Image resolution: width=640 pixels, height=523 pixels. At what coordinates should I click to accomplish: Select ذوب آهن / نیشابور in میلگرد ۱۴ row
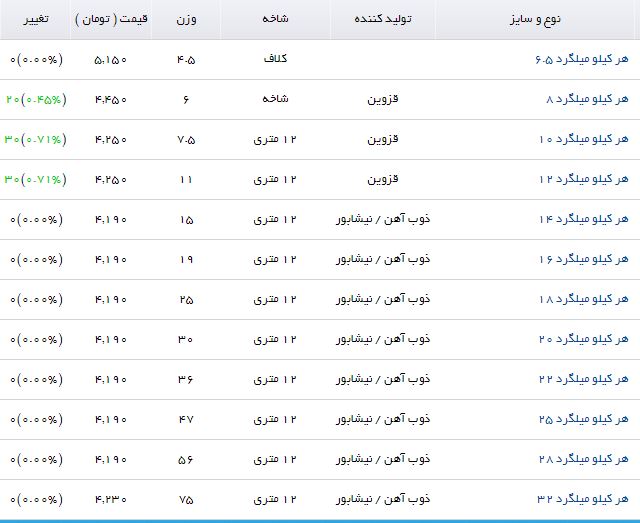tap(383, 219)
